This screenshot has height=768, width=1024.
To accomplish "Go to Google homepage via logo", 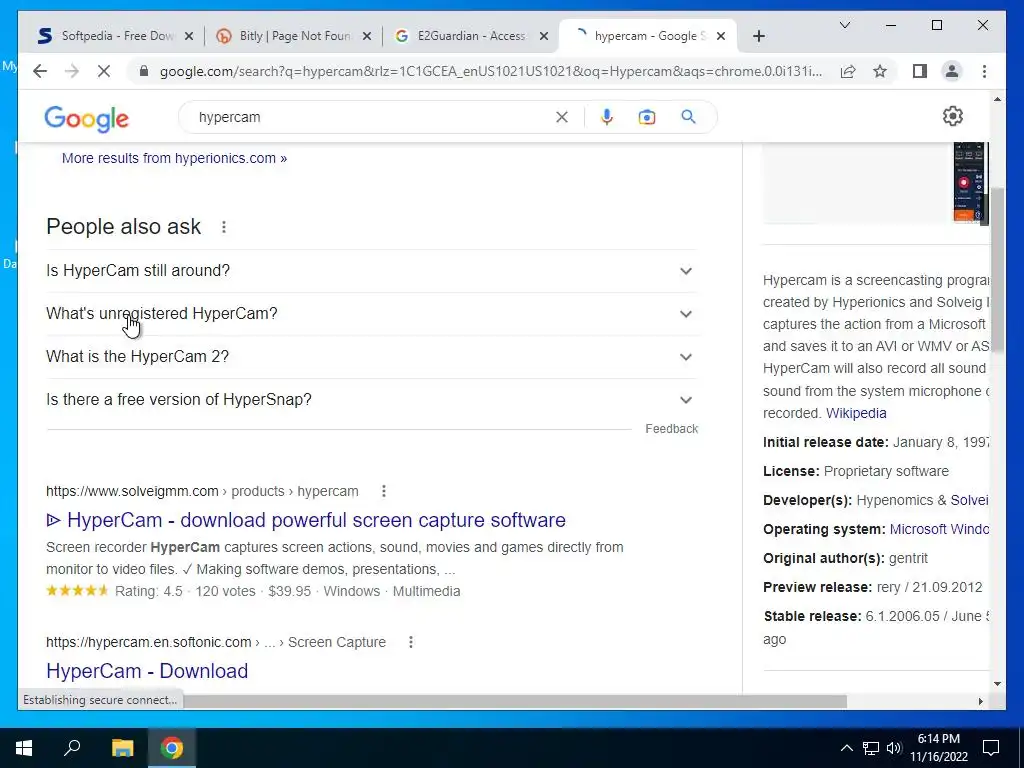I will tap(86, 118).
